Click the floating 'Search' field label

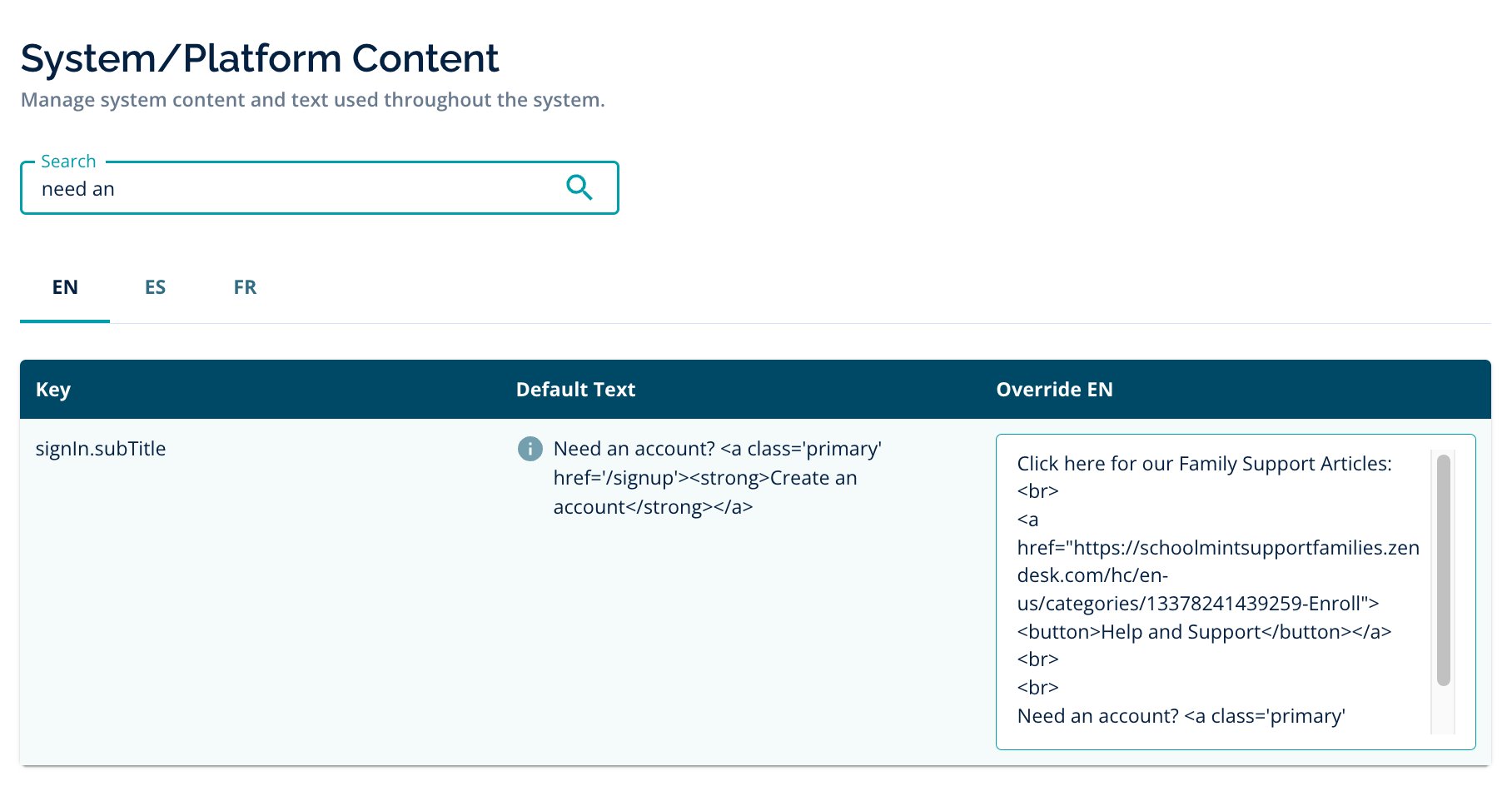(x=68, y=162)
